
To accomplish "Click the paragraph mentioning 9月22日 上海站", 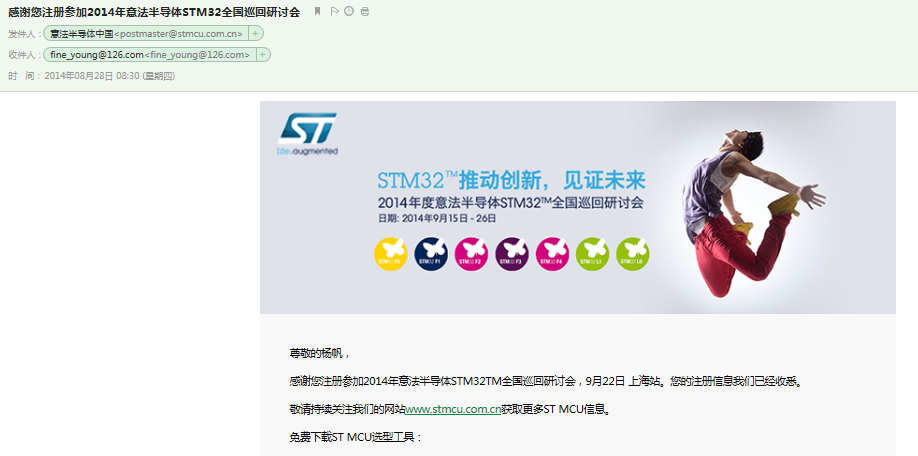I will click(545, 382).
